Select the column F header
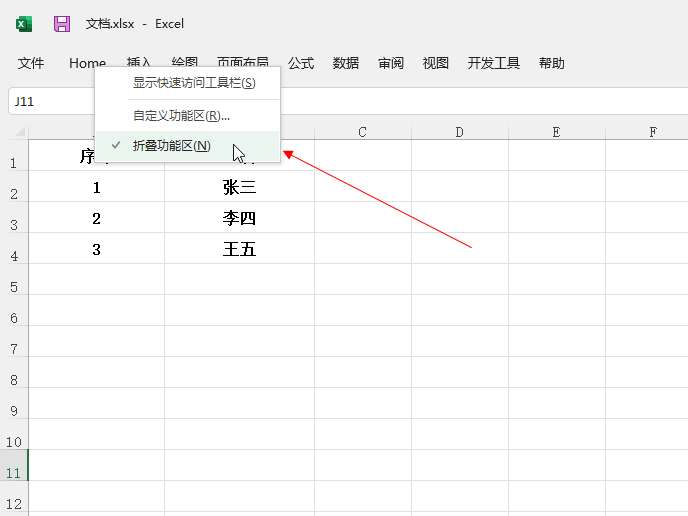 [x=652, y=132]
